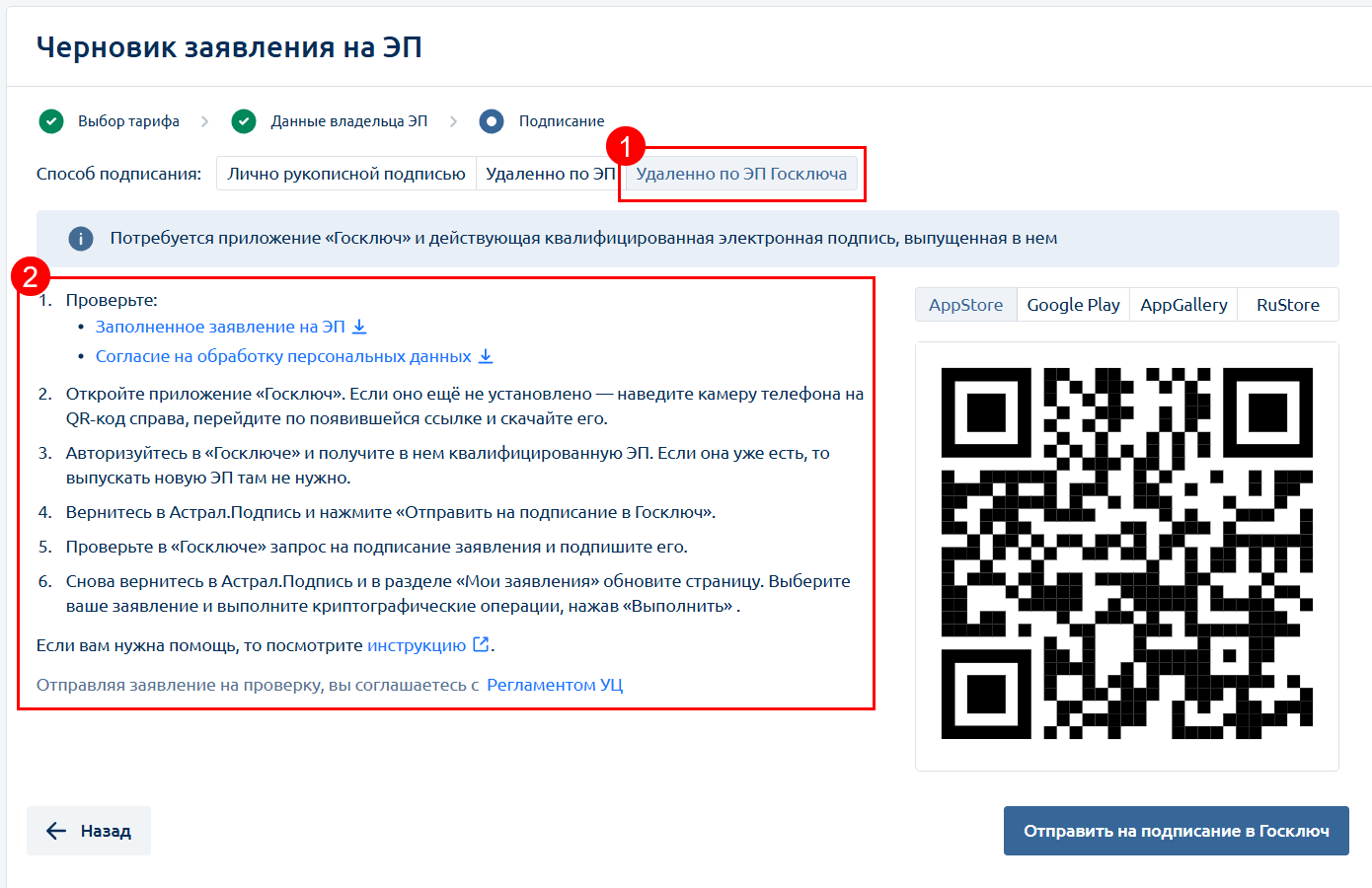The image size is (1372, 888).
Task: Click Отправить на подписание в Госключ button
Action: coord(1177,831)
